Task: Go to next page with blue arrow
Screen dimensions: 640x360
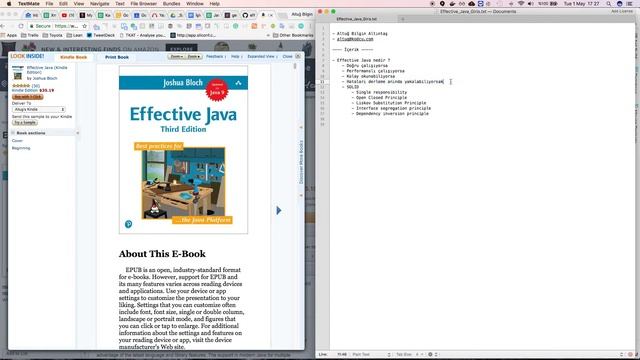Action: (x=279, y=211)
